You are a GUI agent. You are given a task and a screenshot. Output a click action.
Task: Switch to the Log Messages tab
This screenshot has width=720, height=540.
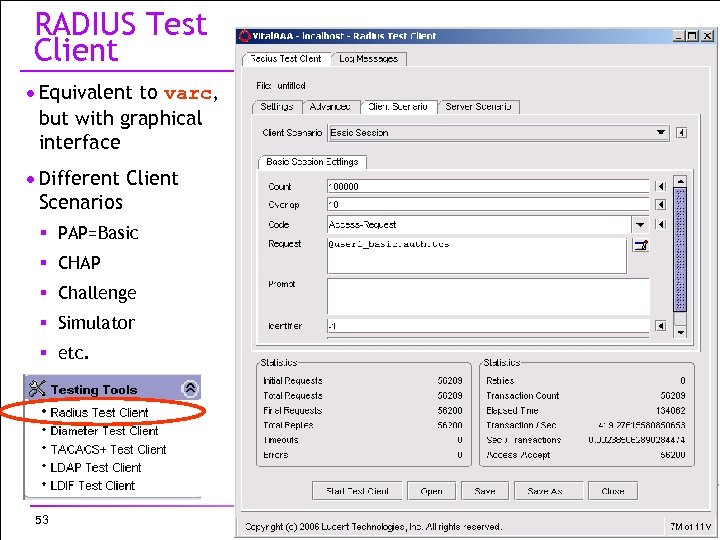tap(368, 59)
